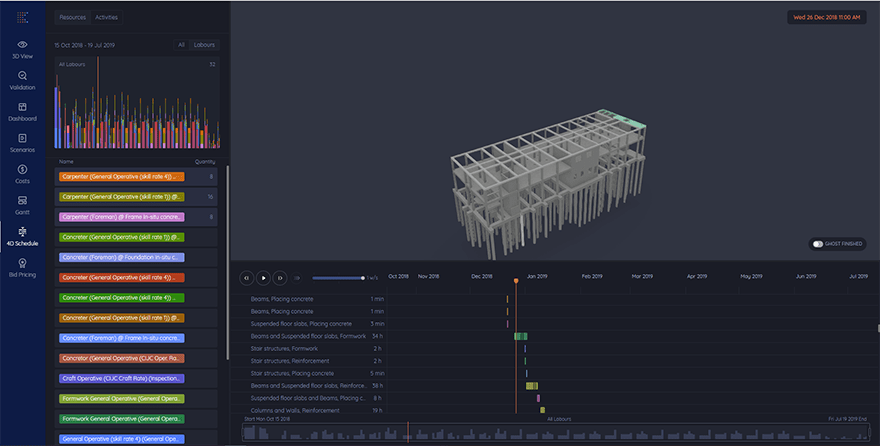This screenshot has width=880, height=446.
Task: Open the Costs section
Action: [22, 169]
